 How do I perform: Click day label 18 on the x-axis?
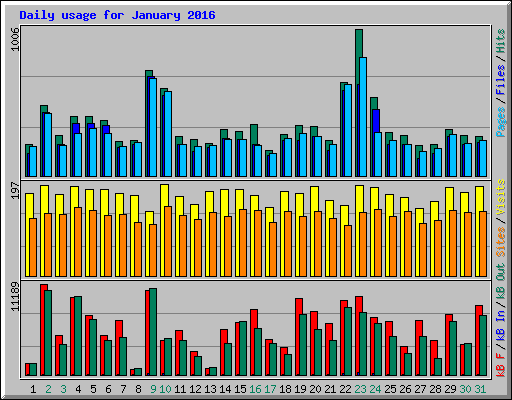point(285,389)
